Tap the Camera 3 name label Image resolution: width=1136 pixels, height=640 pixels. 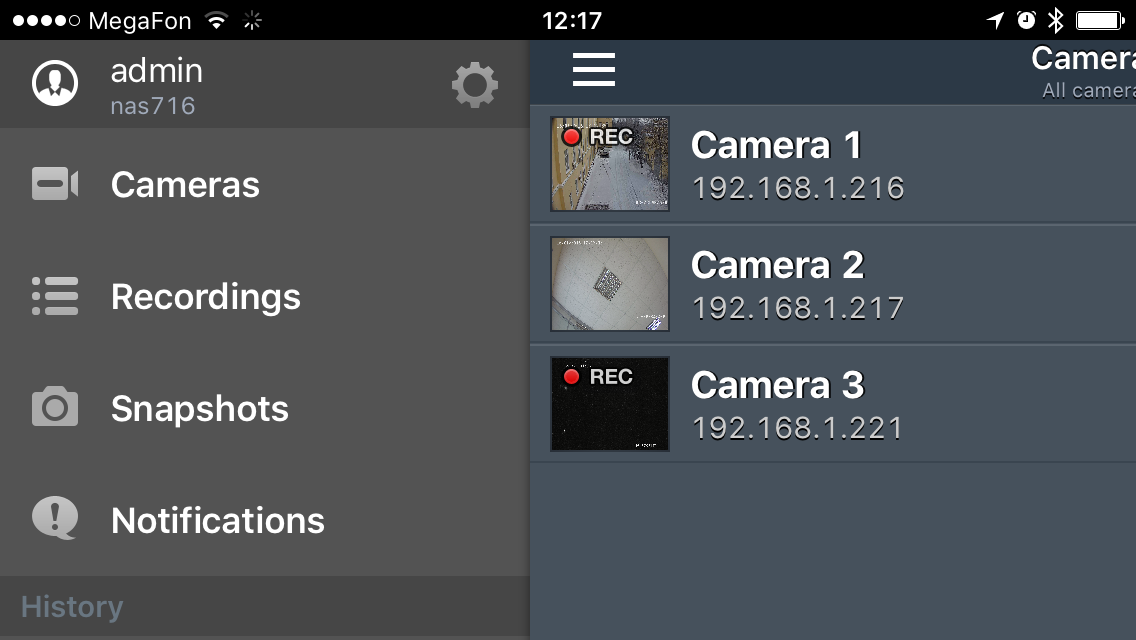[777, 386]
